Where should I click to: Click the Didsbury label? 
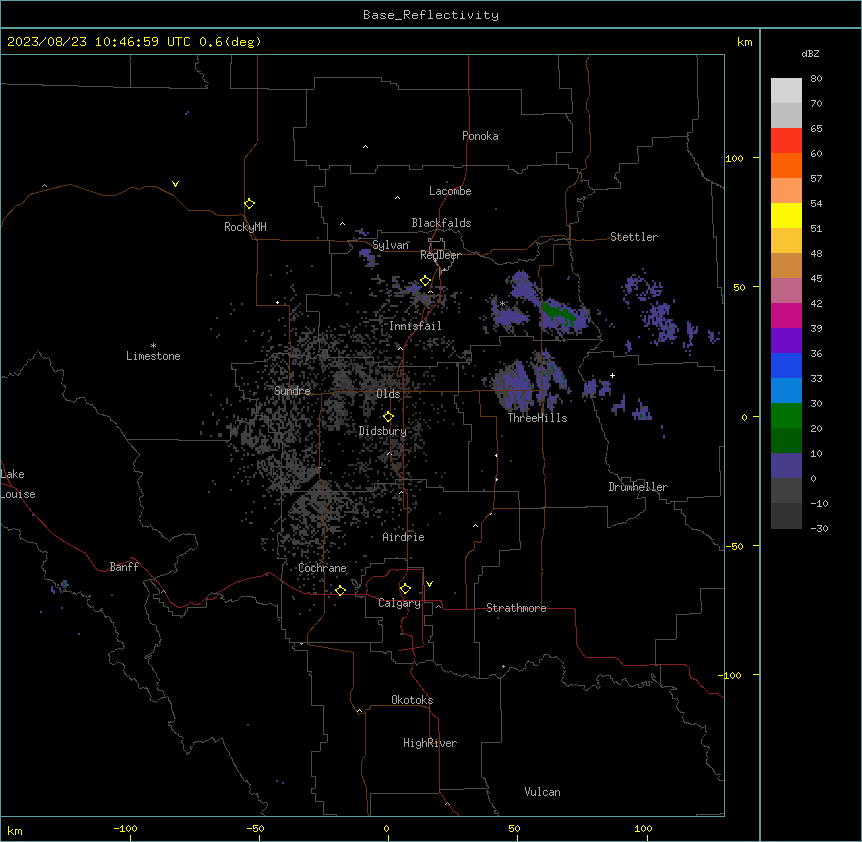(x=383, y=431)
